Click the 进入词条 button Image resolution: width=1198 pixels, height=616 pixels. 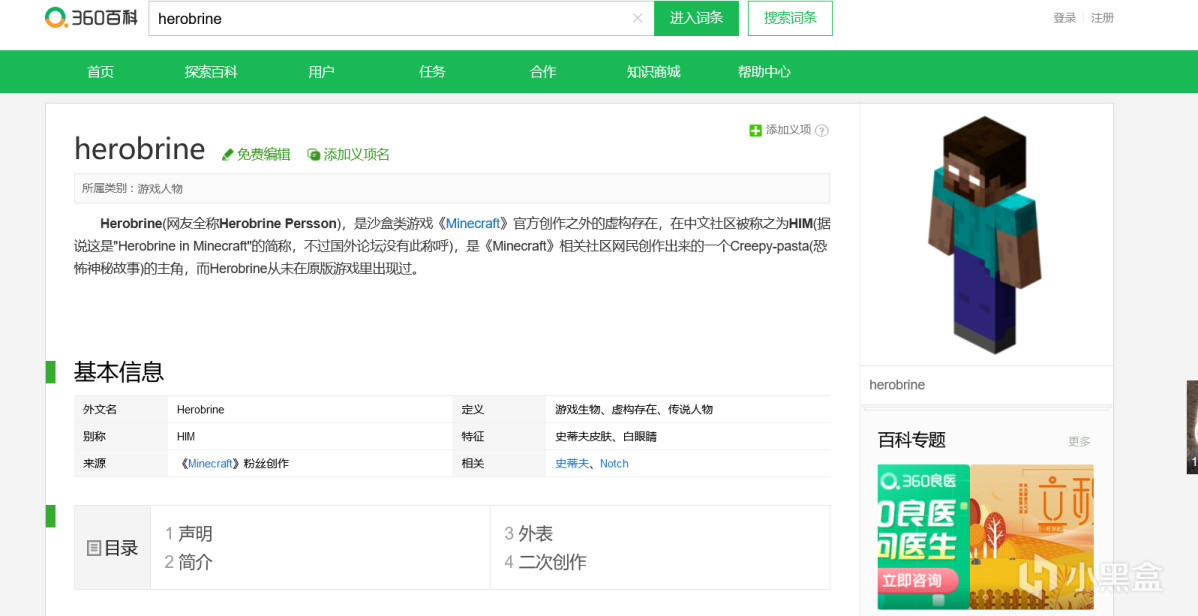[x=696, y=18]
